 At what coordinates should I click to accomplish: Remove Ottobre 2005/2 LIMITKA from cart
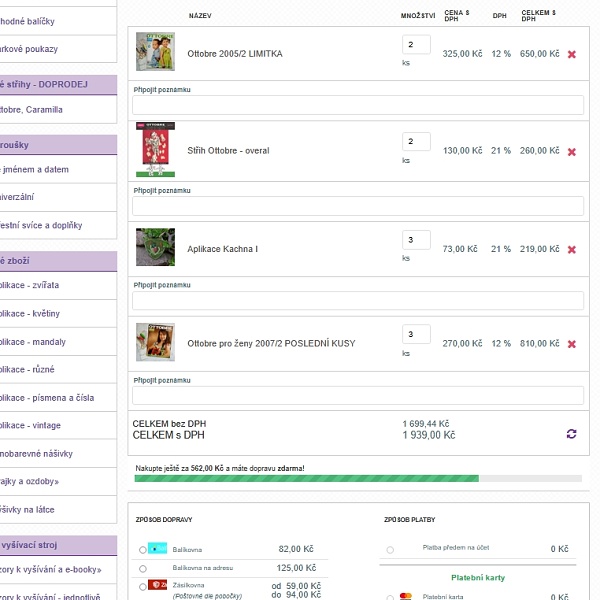[572, 54]
